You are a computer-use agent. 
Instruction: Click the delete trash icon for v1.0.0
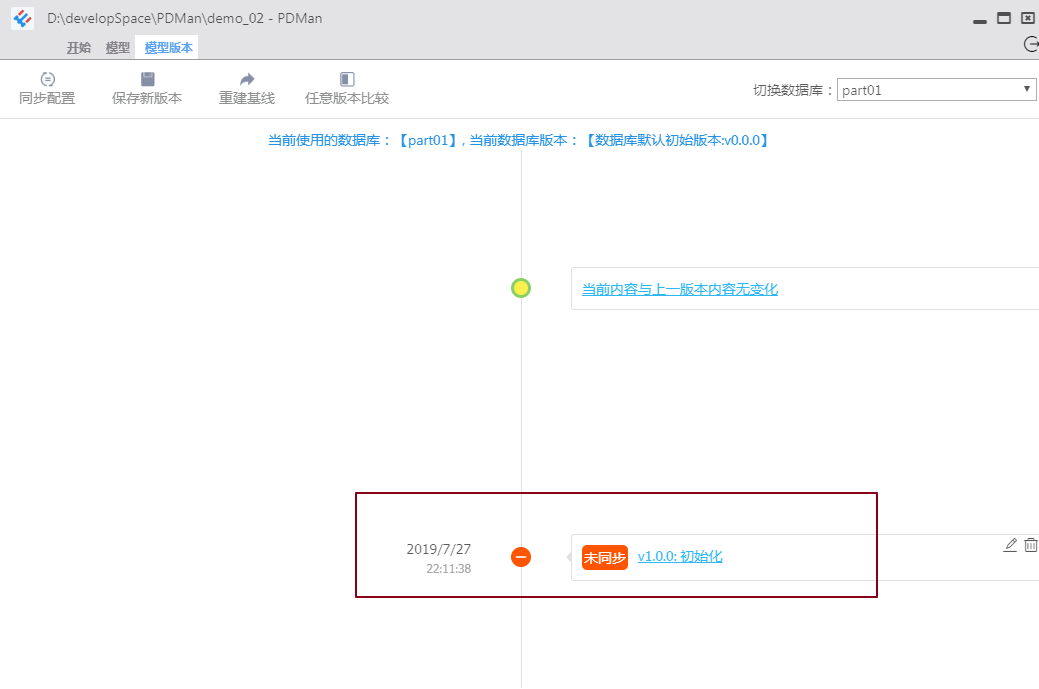pyautogui.click(x=1030, y=545)
